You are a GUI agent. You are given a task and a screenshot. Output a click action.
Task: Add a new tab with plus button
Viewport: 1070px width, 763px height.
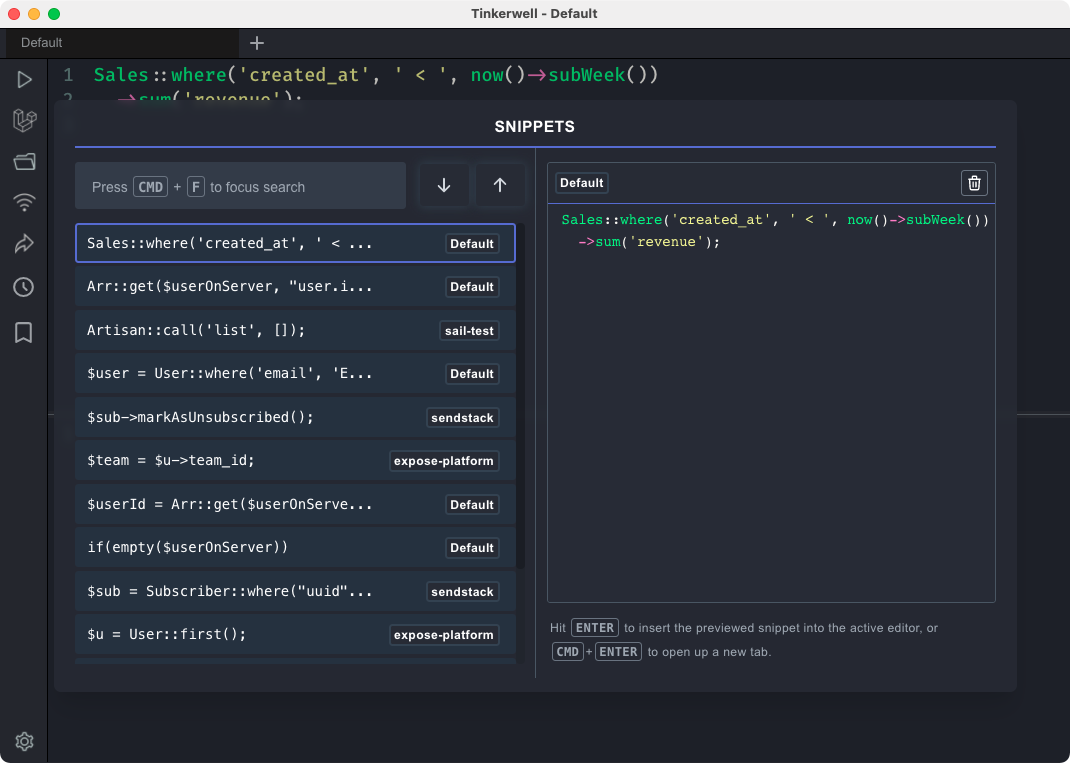257,43
